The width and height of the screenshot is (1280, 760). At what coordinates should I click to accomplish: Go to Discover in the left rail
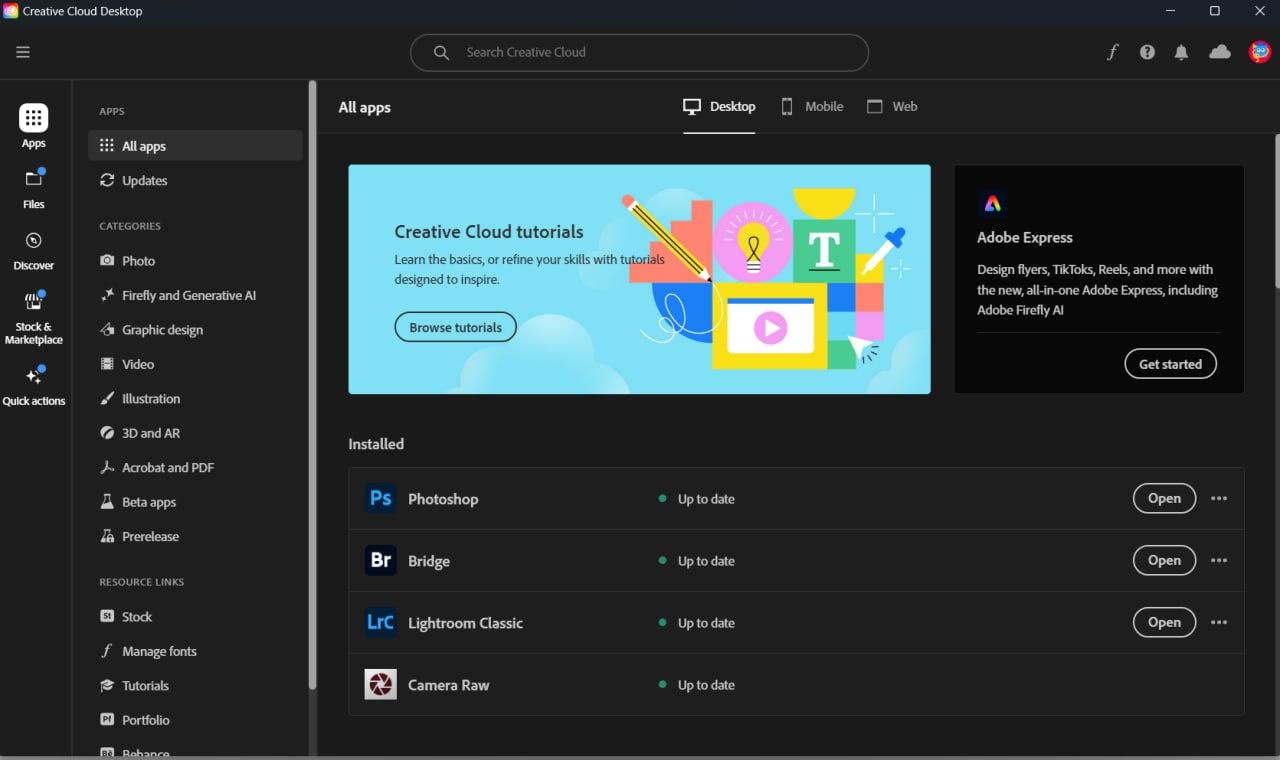(x=34, y=250)
